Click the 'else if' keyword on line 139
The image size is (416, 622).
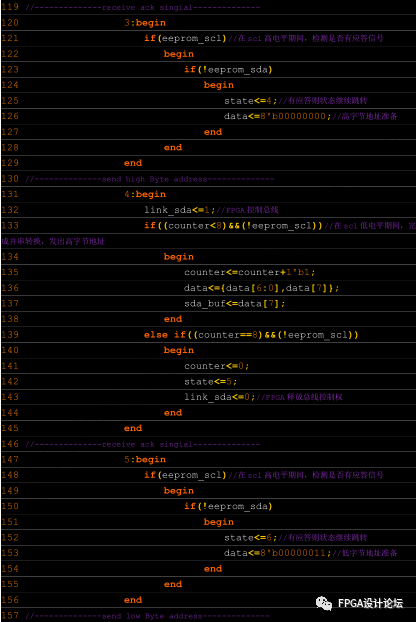[165, 335]
